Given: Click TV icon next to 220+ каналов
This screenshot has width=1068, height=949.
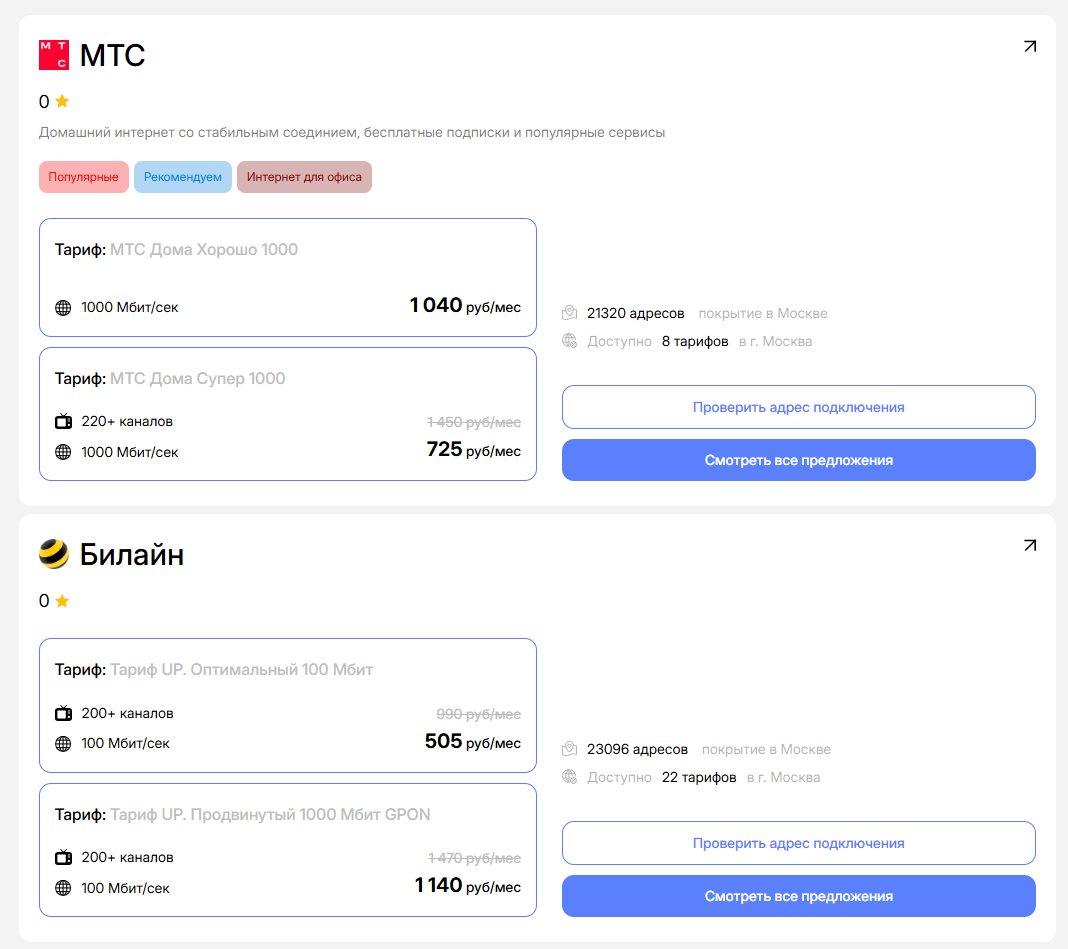Looking at the screenshot, I should (63, 422).
